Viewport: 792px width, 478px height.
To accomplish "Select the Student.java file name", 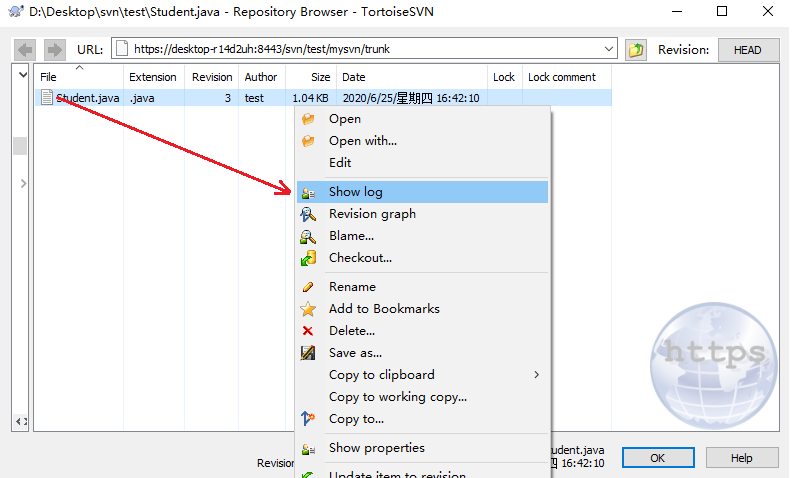I will pyautogui.click(x=88, y=98).
